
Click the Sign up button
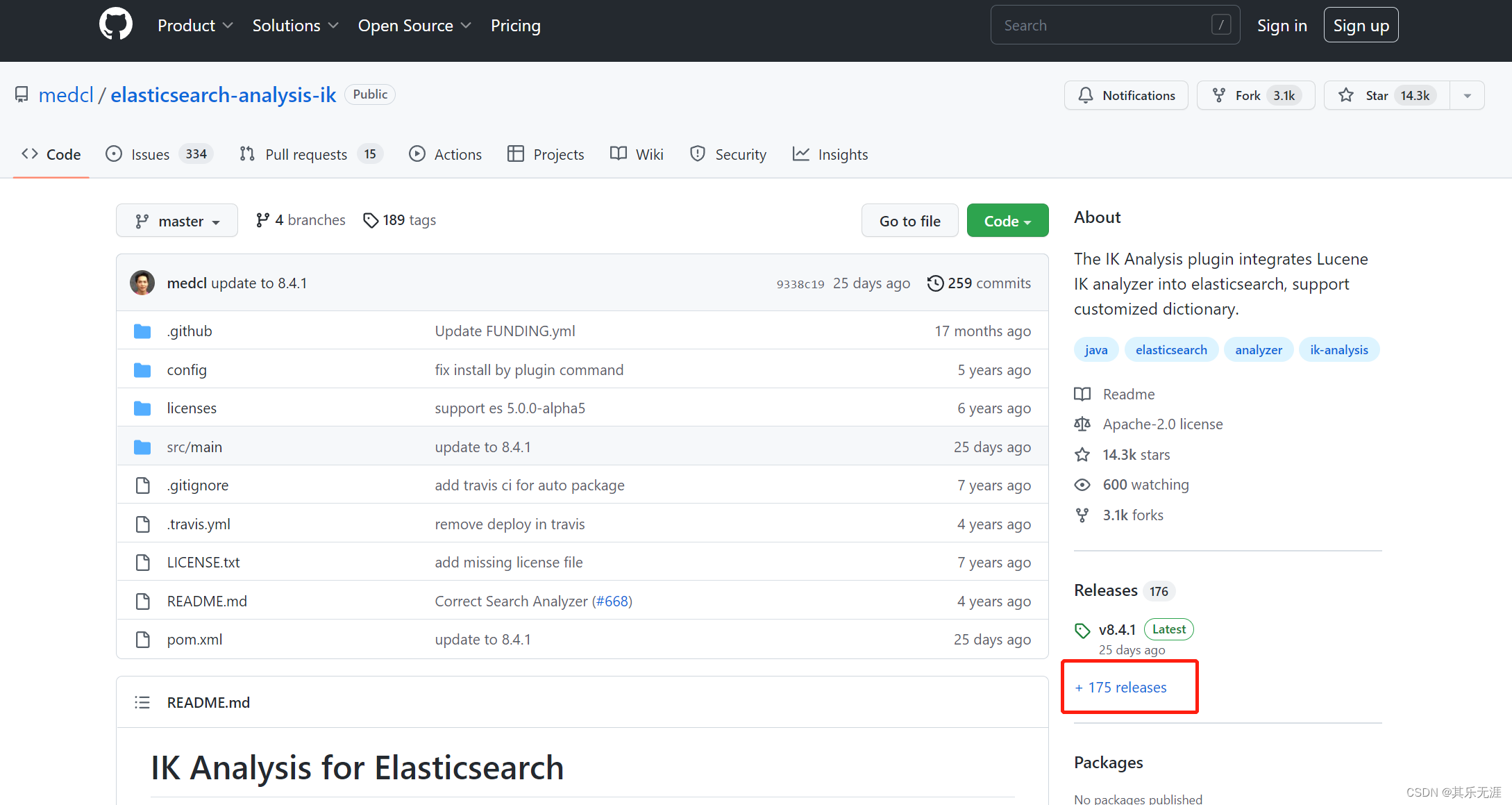tap(1361, 26)
